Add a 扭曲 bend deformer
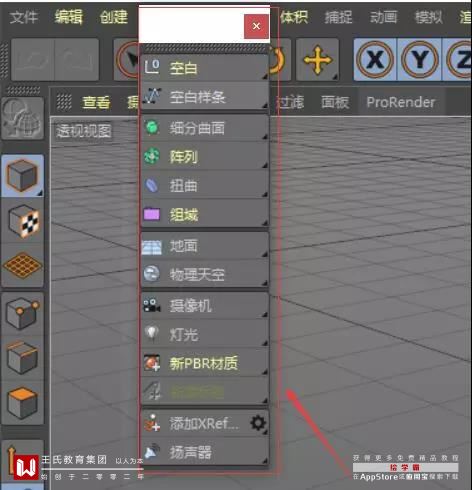The image size is (472, 490). click(x=205, y=185)
